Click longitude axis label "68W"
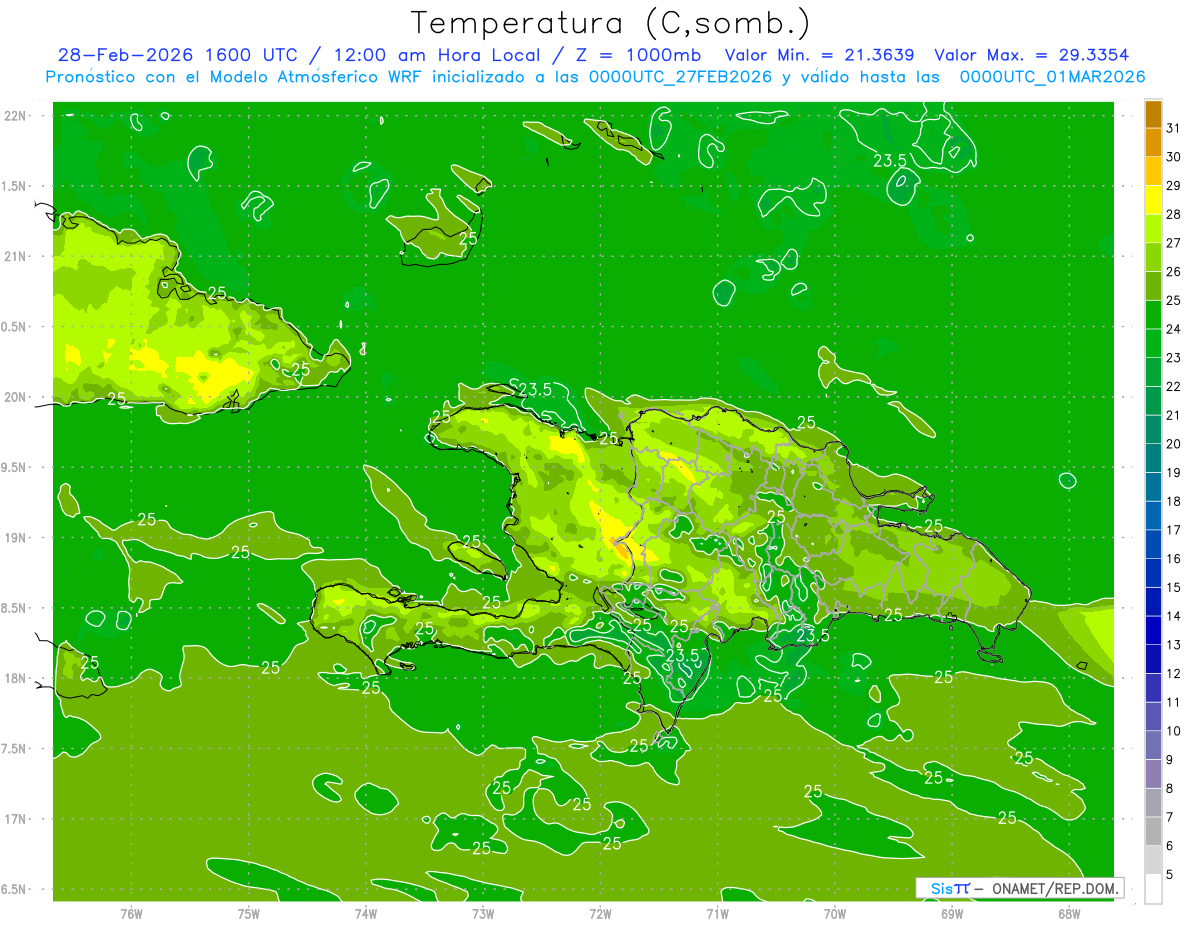Image resolution: width=1200 pixels, height=927 pixels. pyautogui.click(x=1069, y=913)
